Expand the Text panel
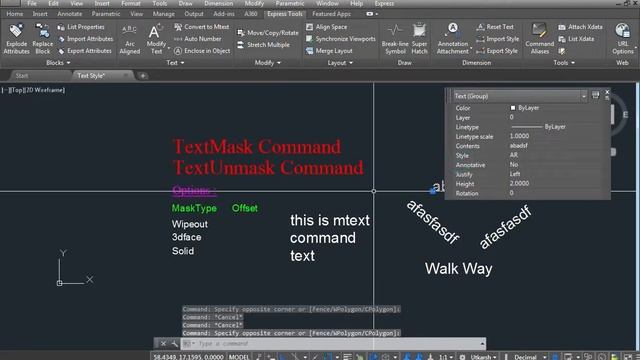This screenshot has height=360, width=640. click(x=175, y=63)
